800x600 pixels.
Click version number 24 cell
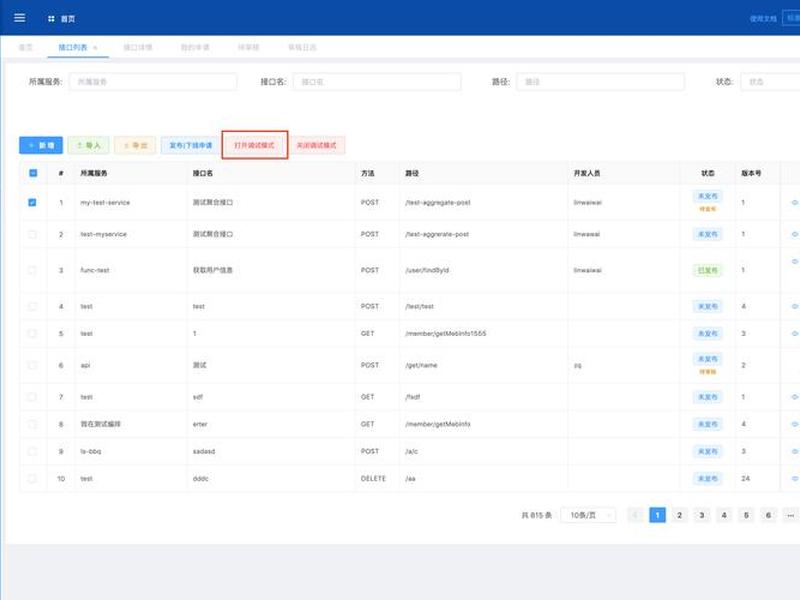[x=745, y=479]
